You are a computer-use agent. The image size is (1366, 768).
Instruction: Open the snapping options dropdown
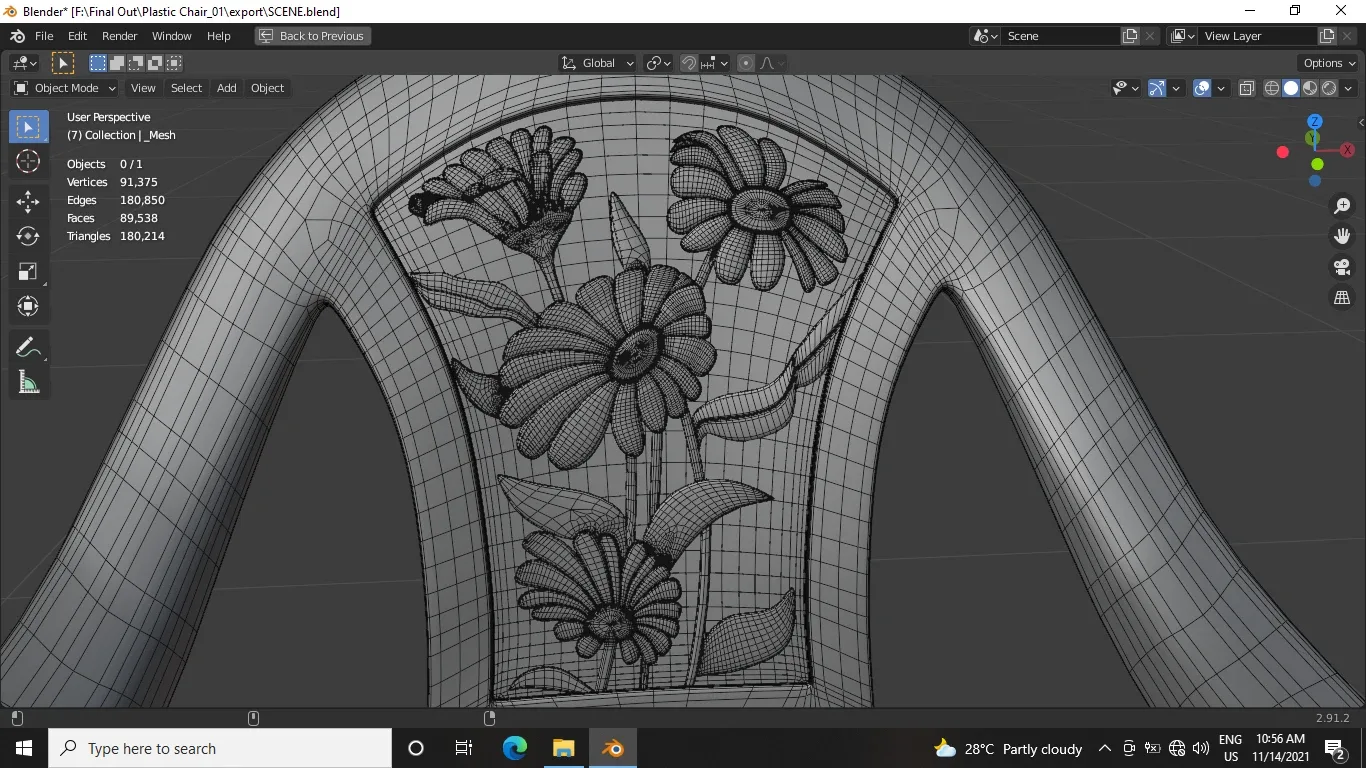tap(714, 63)
